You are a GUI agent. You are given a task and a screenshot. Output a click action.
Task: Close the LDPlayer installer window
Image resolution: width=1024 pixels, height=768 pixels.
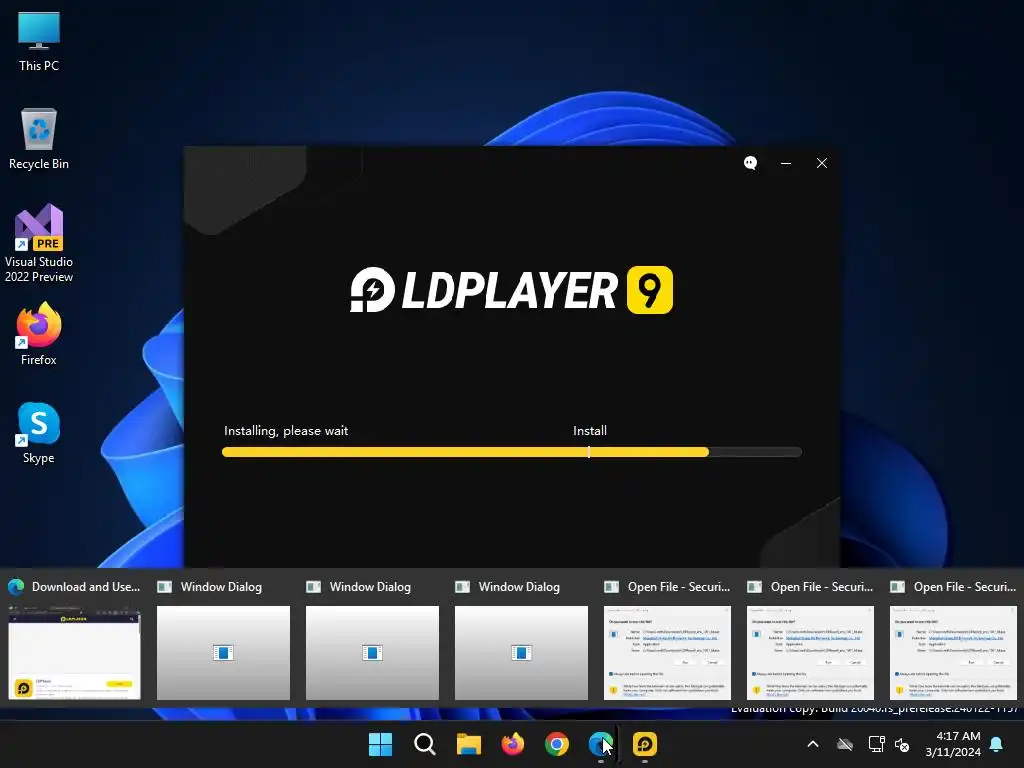(822, 163)
